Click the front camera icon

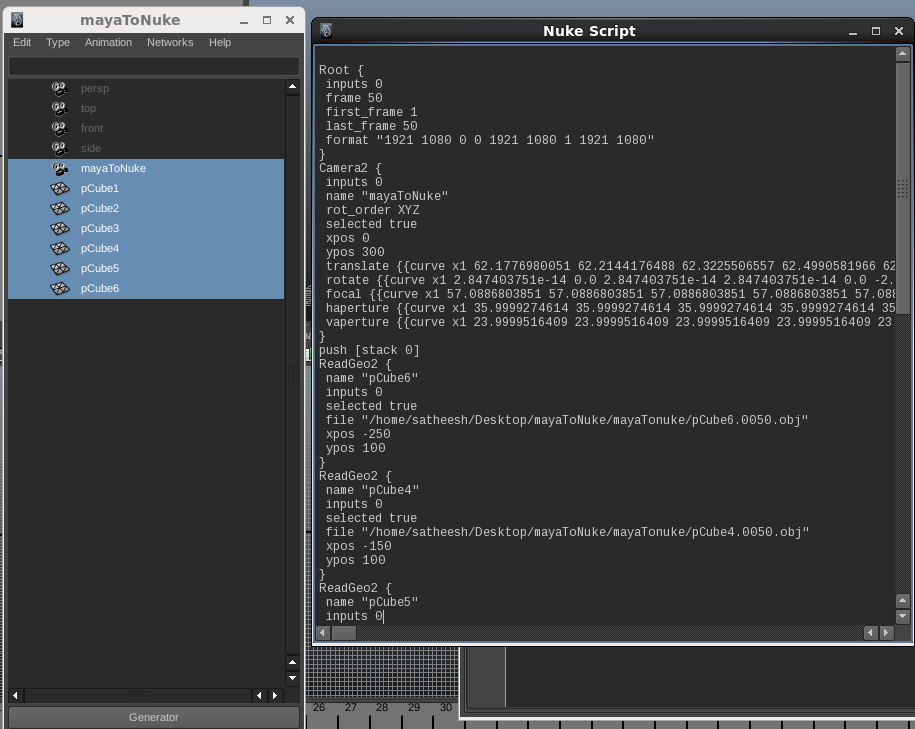pyautogui.click(x=60, y=128)
